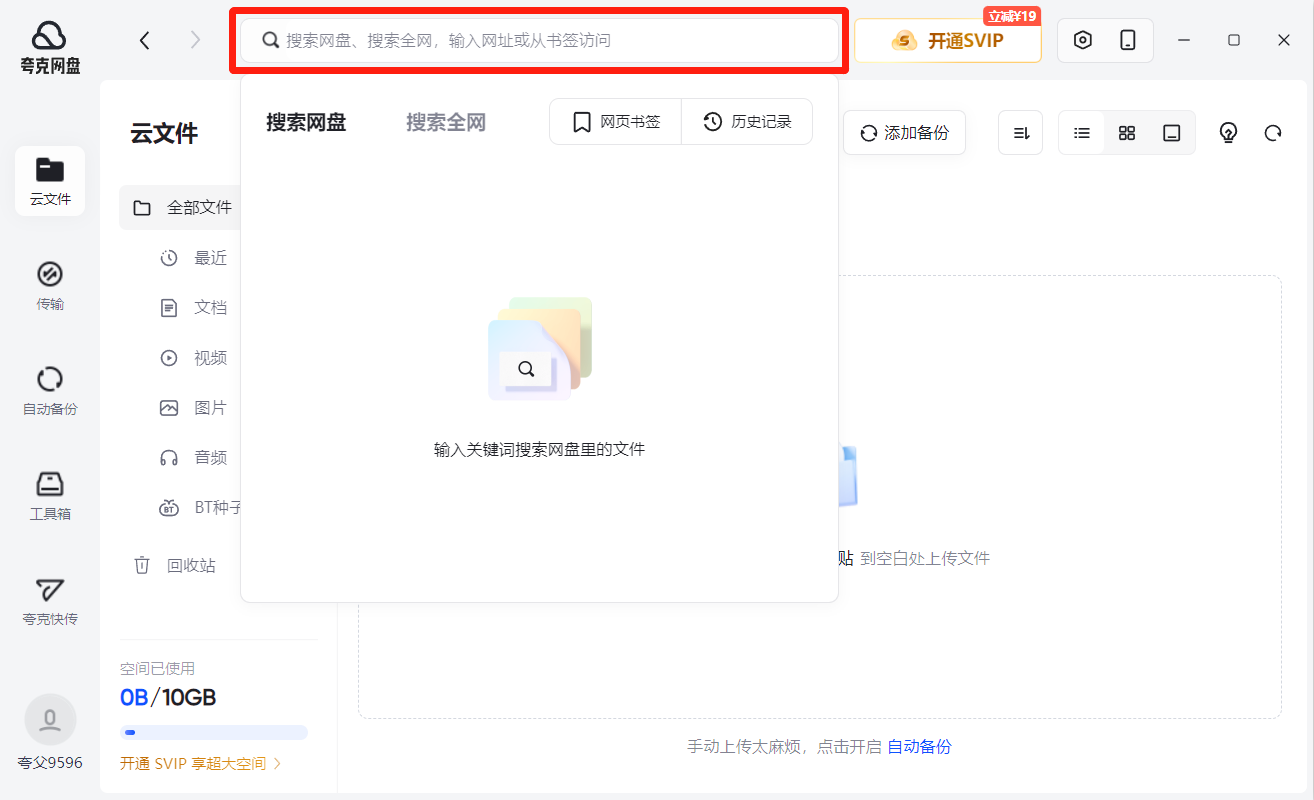Focus the top search input field

(x=539, y=40)
